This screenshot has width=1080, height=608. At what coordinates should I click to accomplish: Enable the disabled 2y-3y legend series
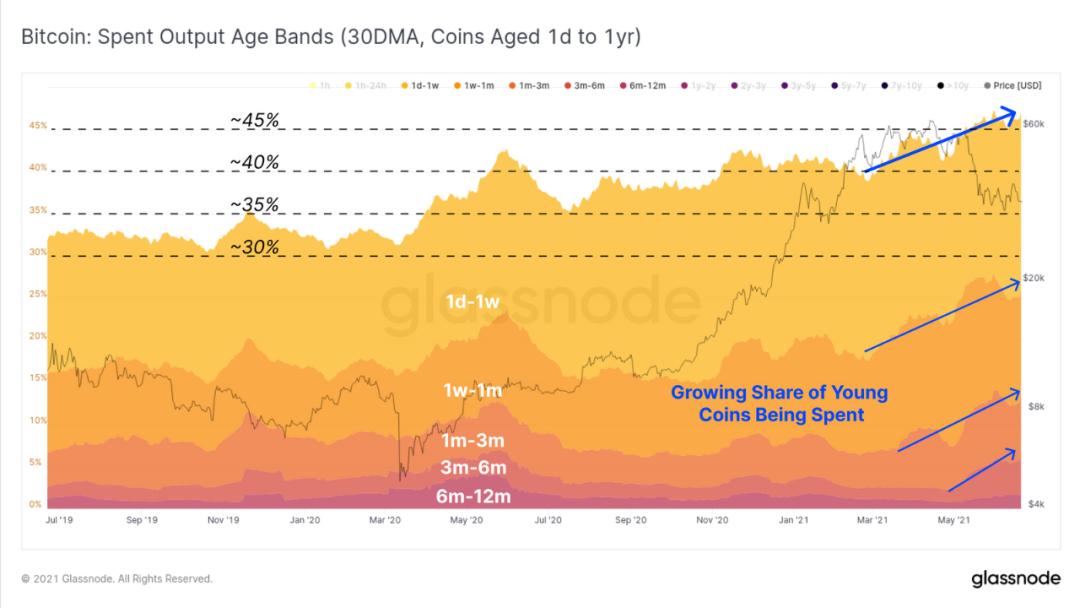[748, 86]
